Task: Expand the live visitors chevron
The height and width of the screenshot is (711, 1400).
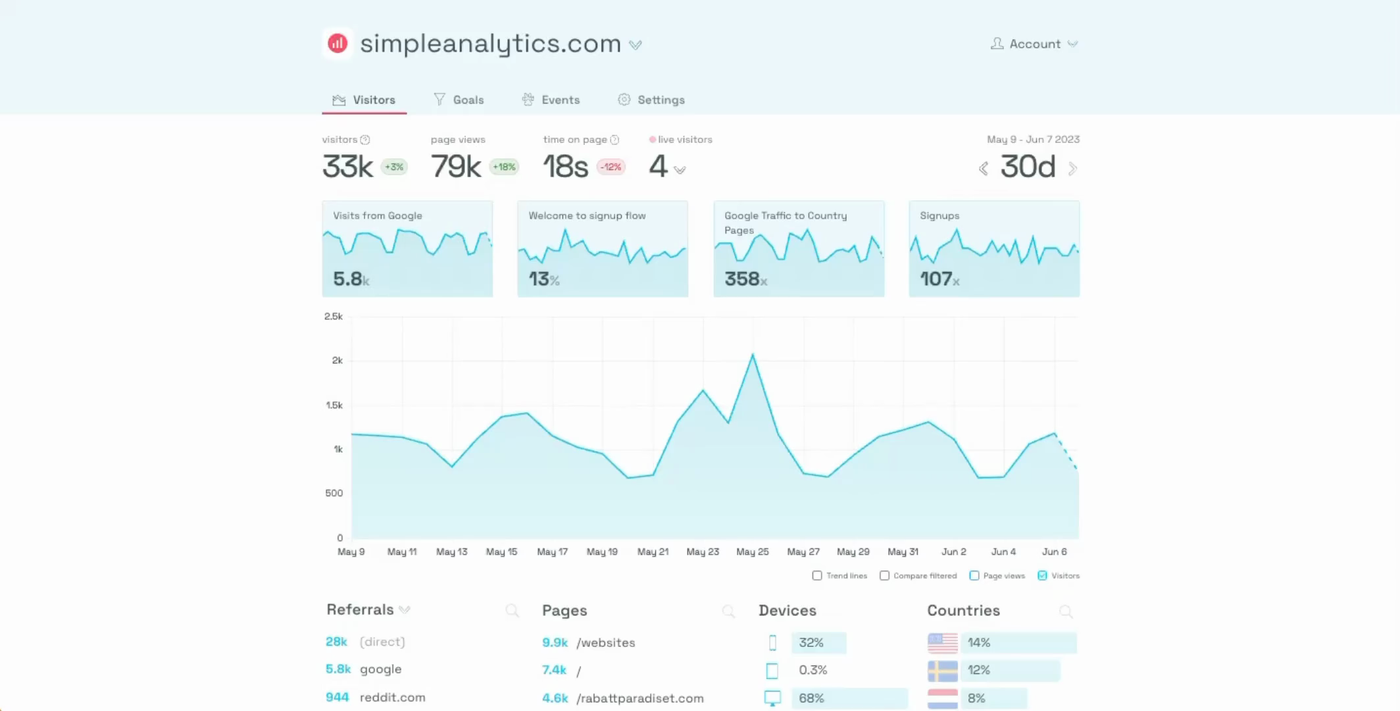Action: pos(679,170)
